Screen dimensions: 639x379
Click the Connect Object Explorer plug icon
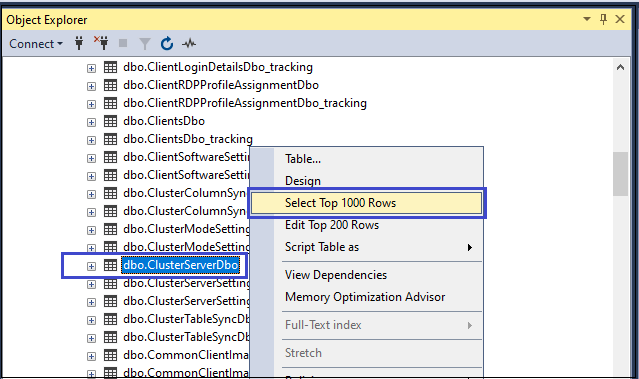pos(79,43)
